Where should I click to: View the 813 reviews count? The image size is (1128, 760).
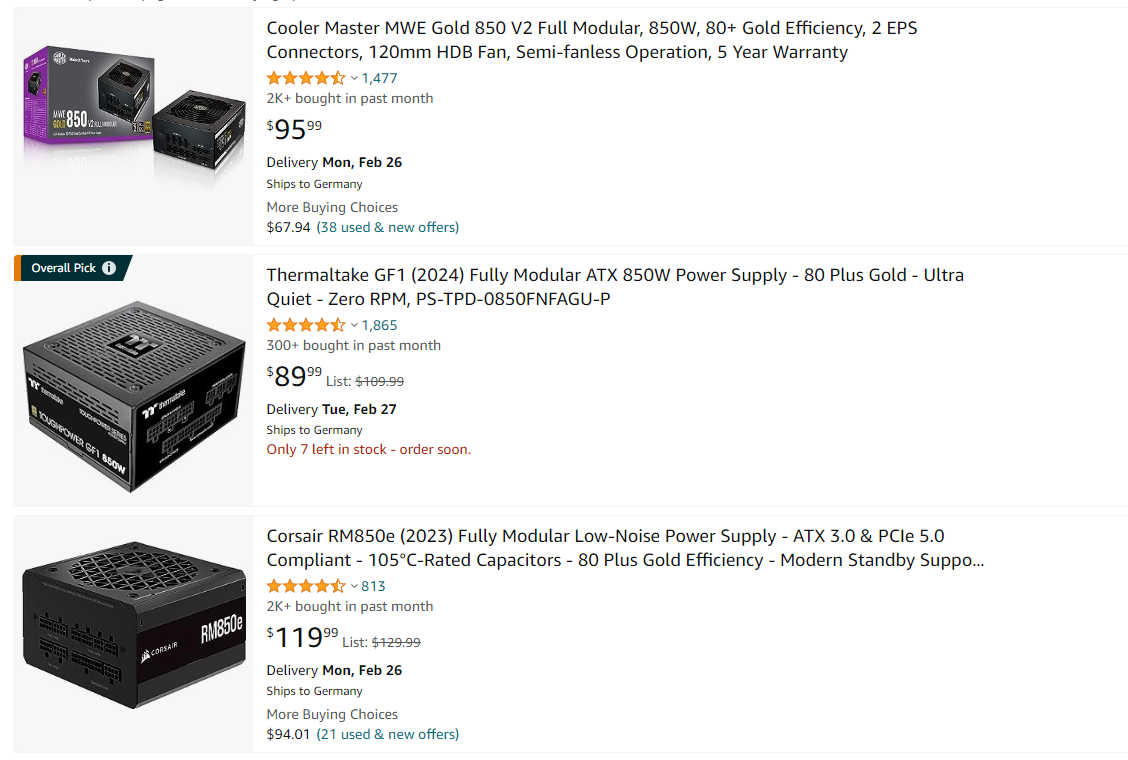click(x=373, y=586)
